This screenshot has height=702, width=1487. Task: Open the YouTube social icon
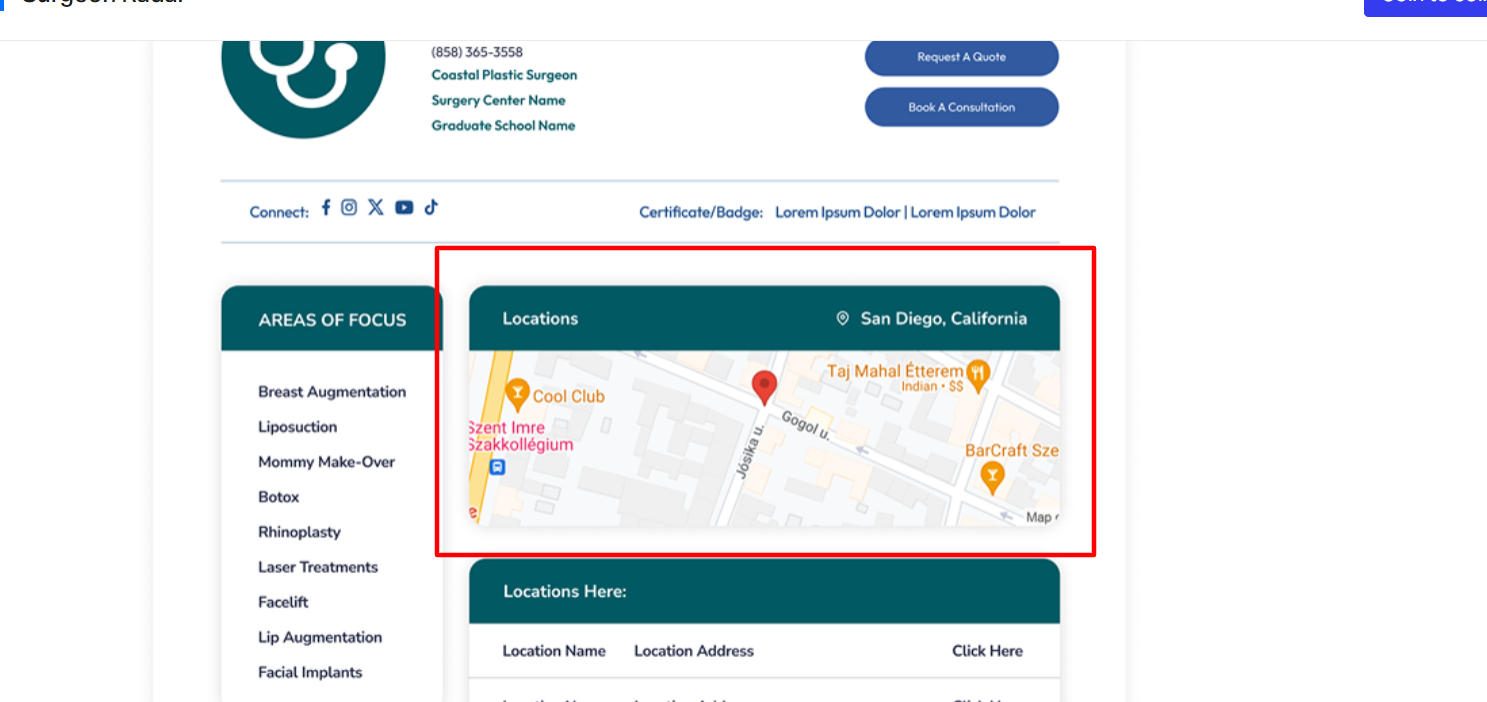point(404,207)
